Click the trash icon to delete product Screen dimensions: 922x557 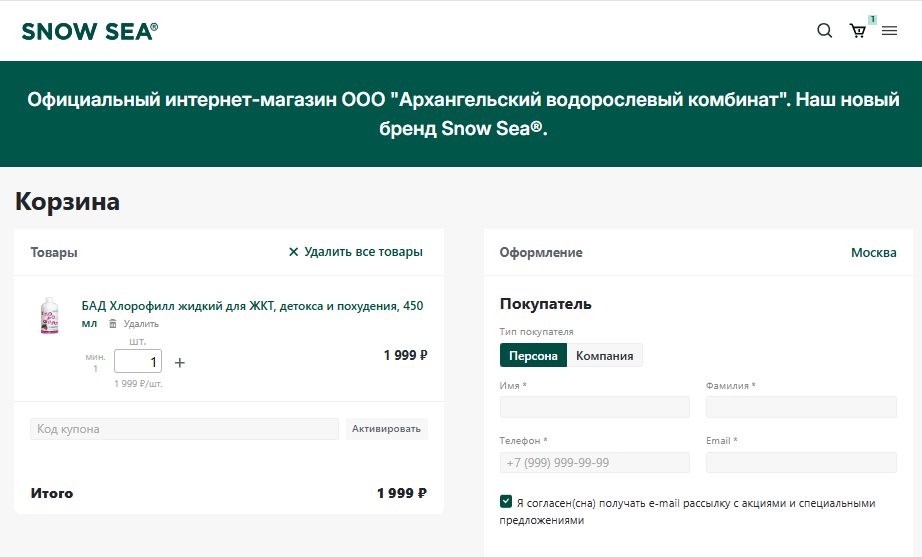[113, 324]
